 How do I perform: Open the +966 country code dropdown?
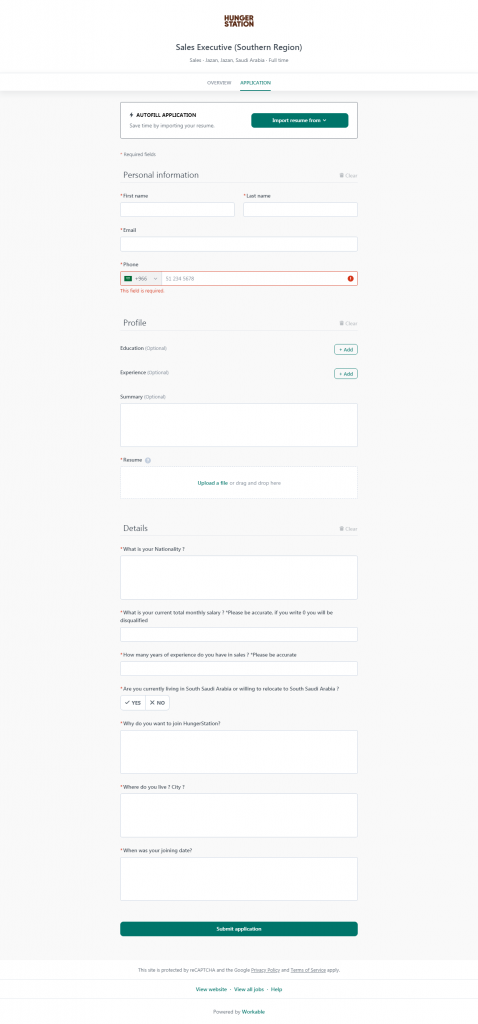(x=141, y=279)
